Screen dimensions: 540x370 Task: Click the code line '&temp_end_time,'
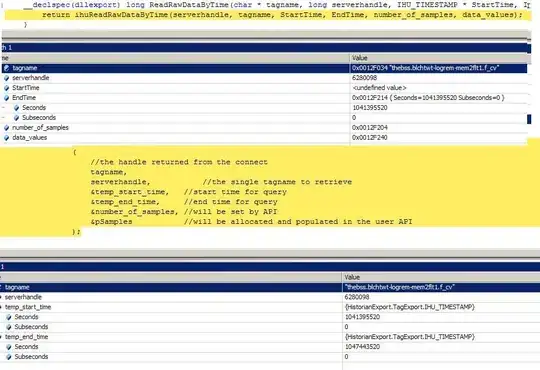[x=125, y=202]
